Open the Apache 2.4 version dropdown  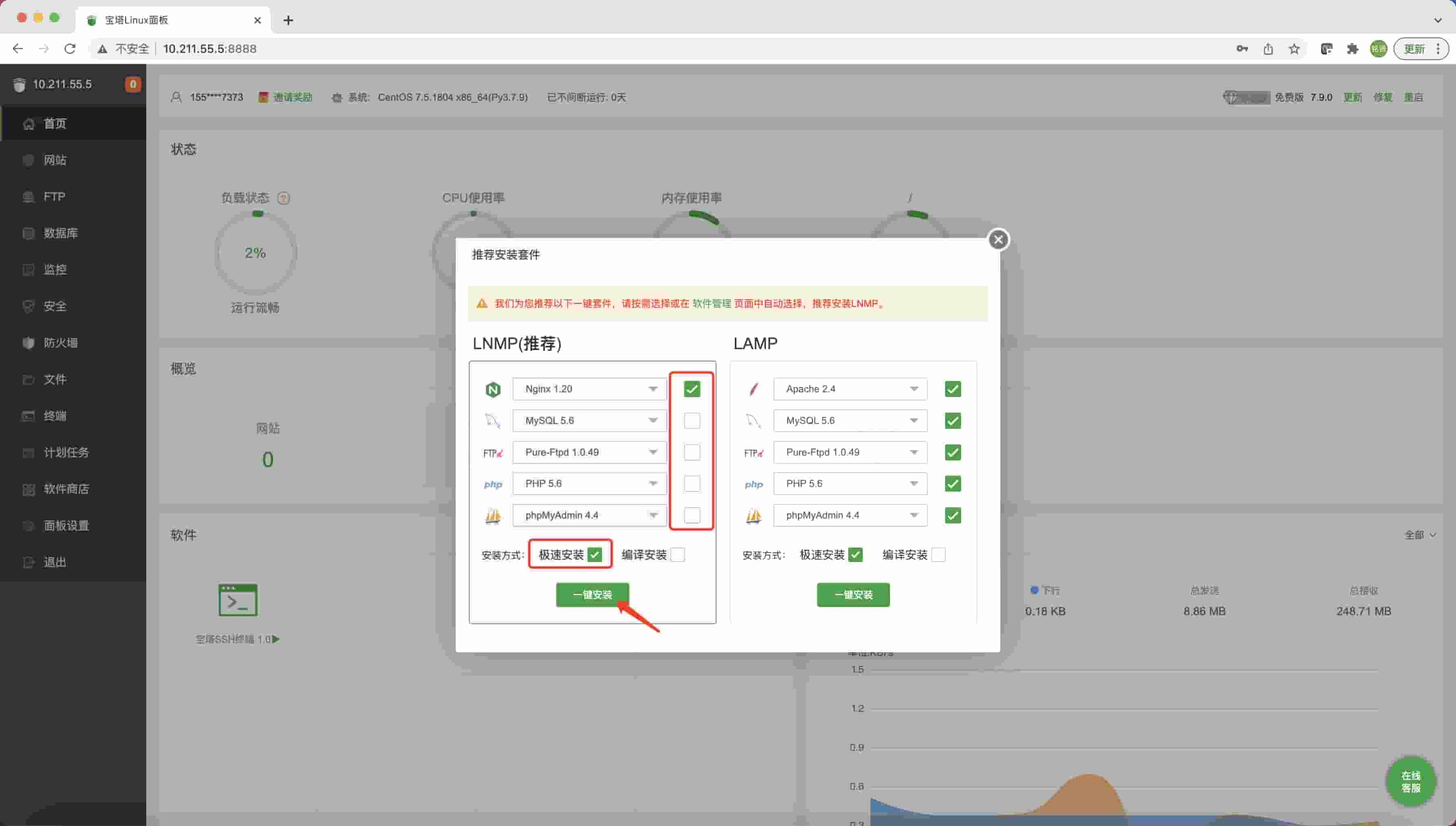(850, 389)
